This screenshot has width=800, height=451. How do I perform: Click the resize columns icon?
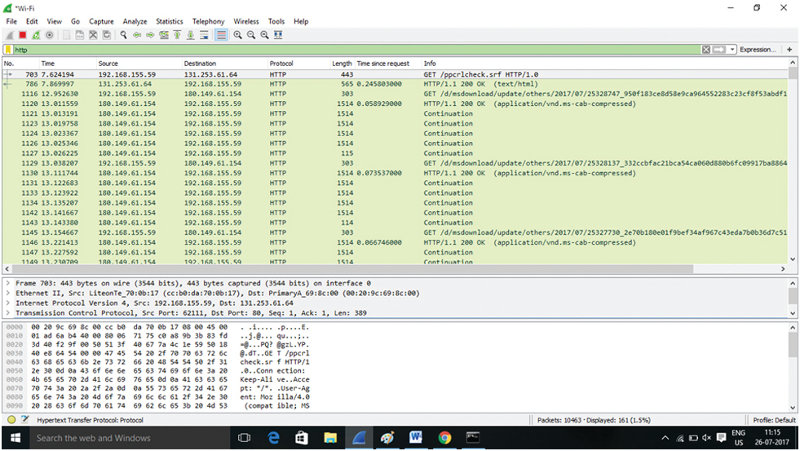(279, 34)
